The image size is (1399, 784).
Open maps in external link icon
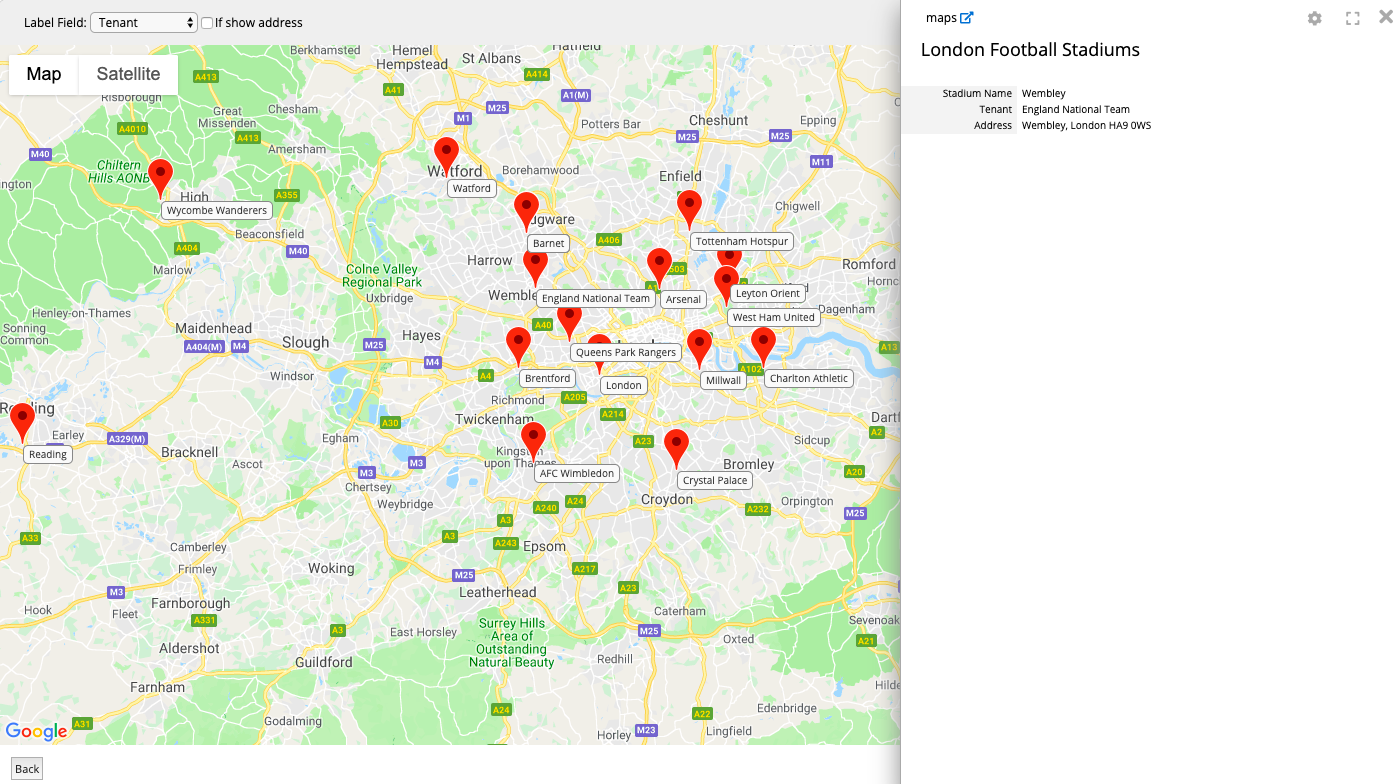tap(967, 18)
